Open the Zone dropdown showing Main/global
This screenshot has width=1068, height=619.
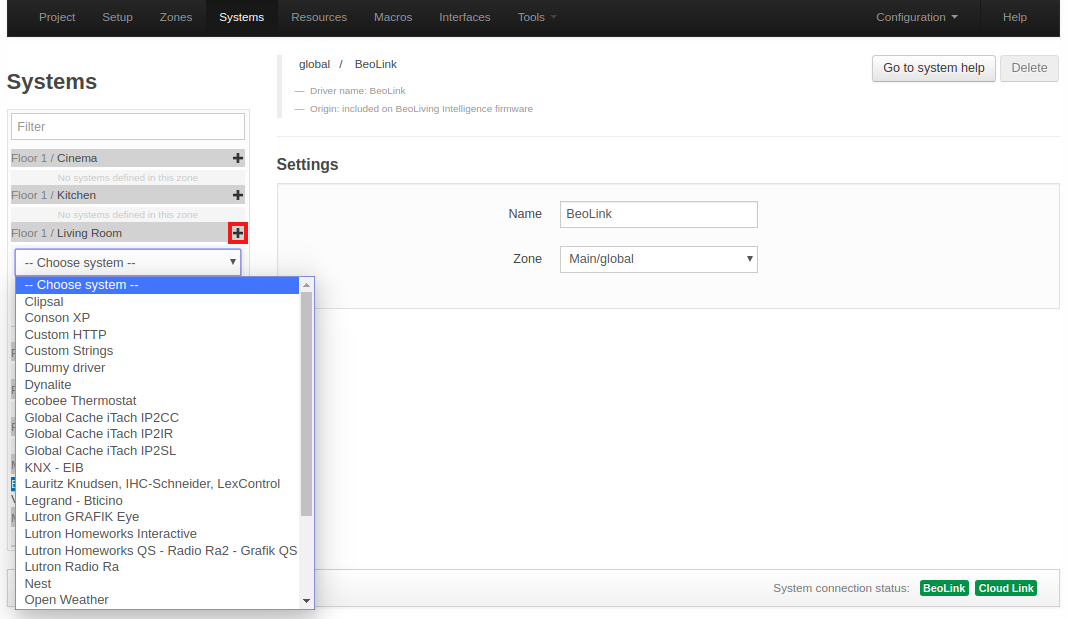pos(659,259)
